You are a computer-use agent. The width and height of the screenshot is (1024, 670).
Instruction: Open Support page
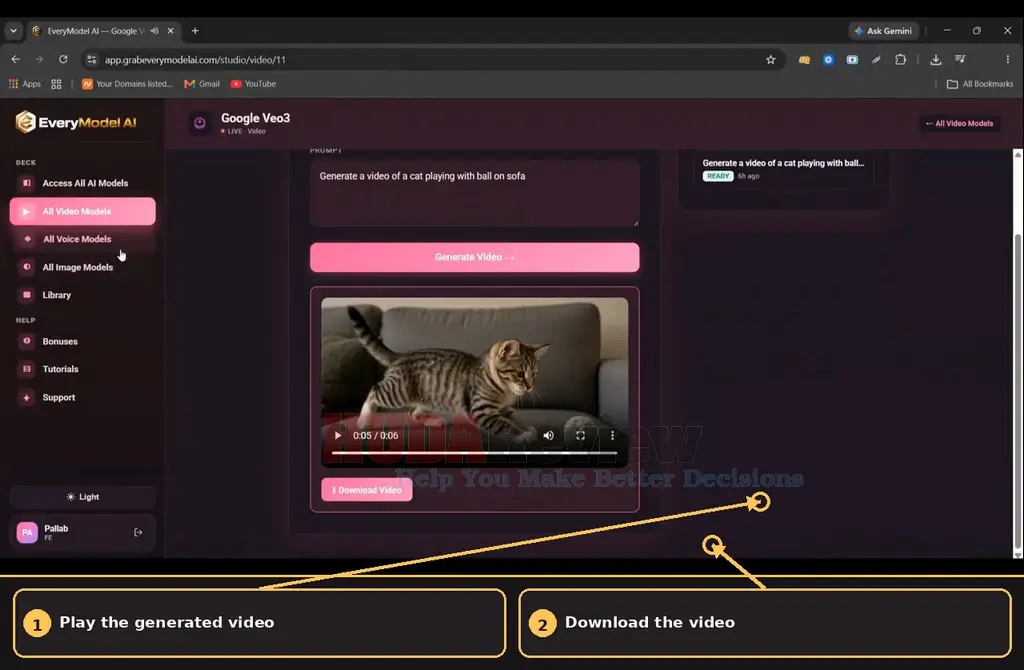click(83, 397)
